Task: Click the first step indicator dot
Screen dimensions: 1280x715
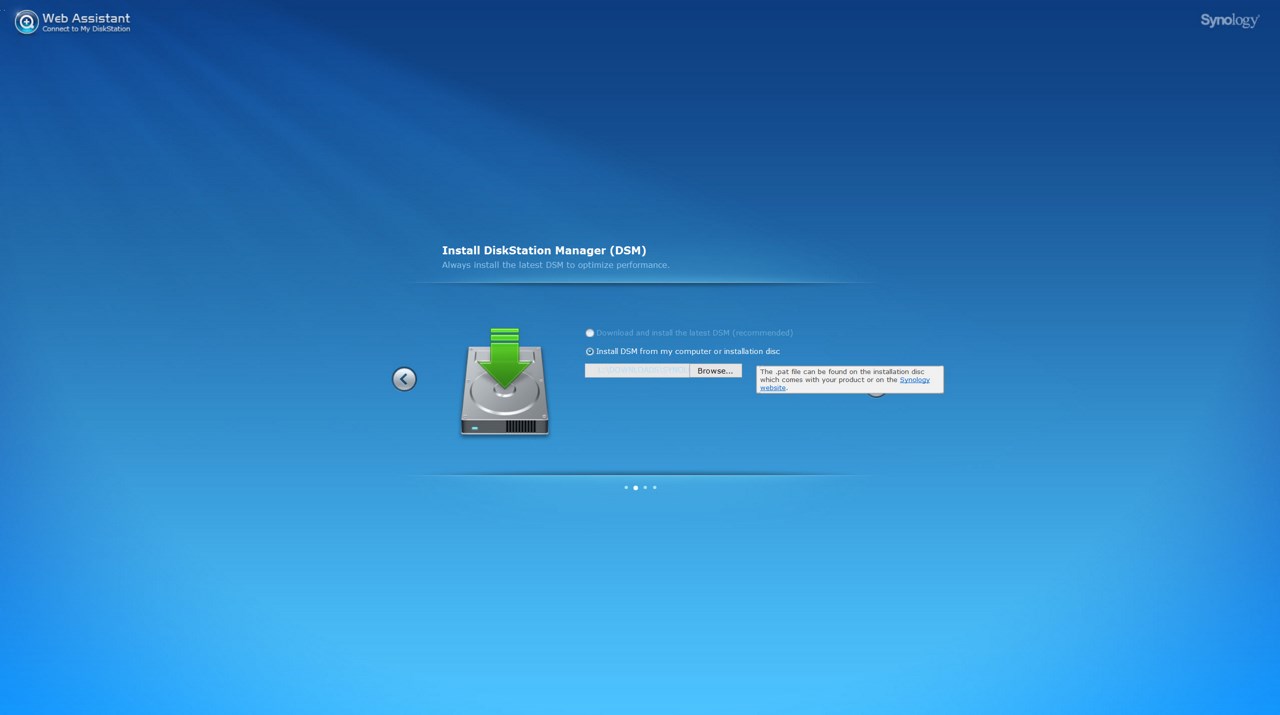Action: click(x=626, y=488)
